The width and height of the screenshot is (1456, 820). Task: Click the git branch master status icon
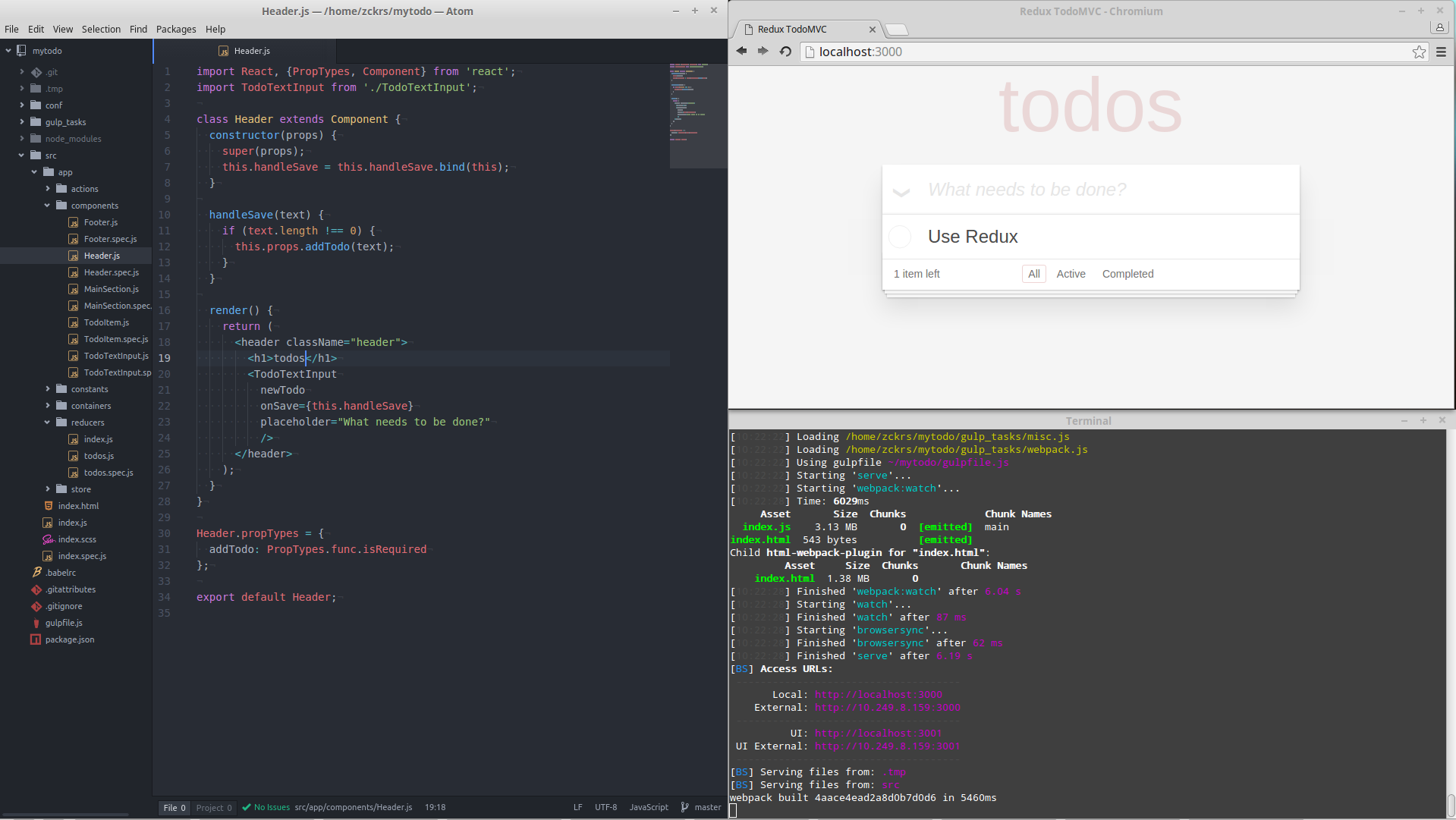684,807
